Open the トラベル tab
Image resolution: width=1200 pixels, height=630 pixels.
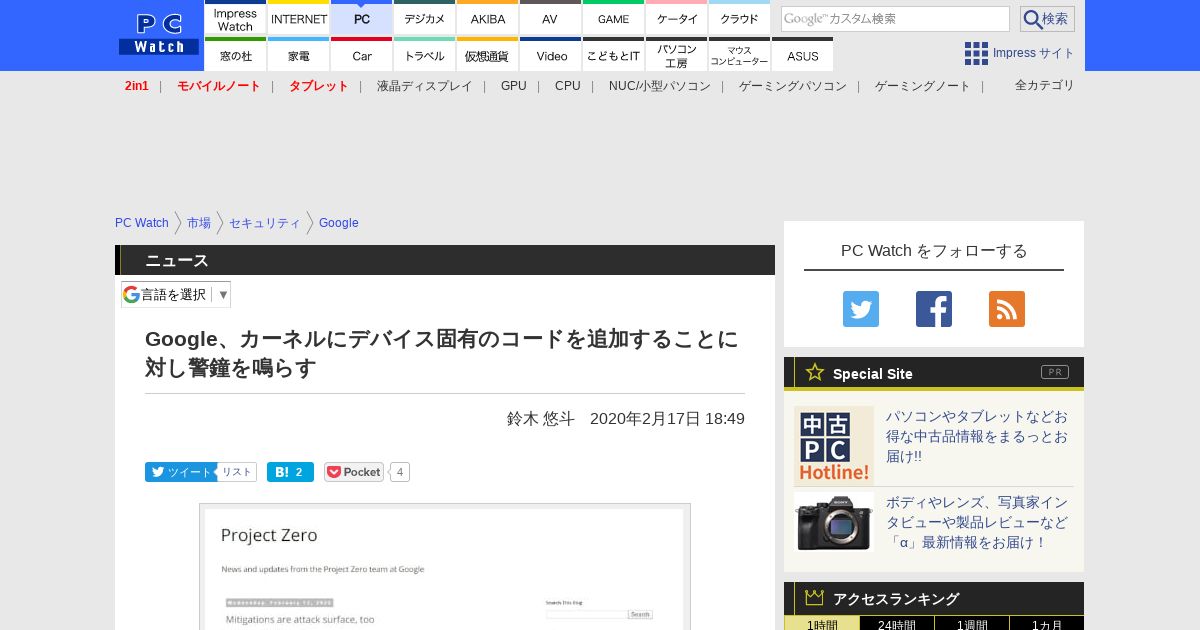[x=425, y=55]
